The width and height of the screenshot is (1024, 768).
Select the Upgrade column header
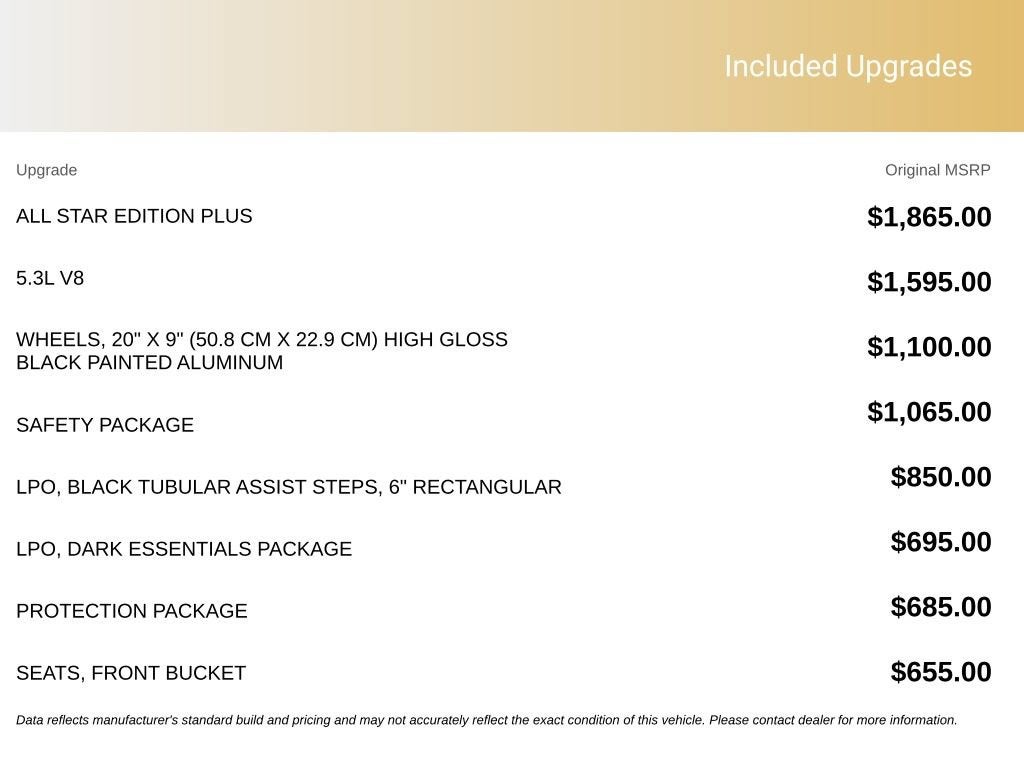(46, 170)
